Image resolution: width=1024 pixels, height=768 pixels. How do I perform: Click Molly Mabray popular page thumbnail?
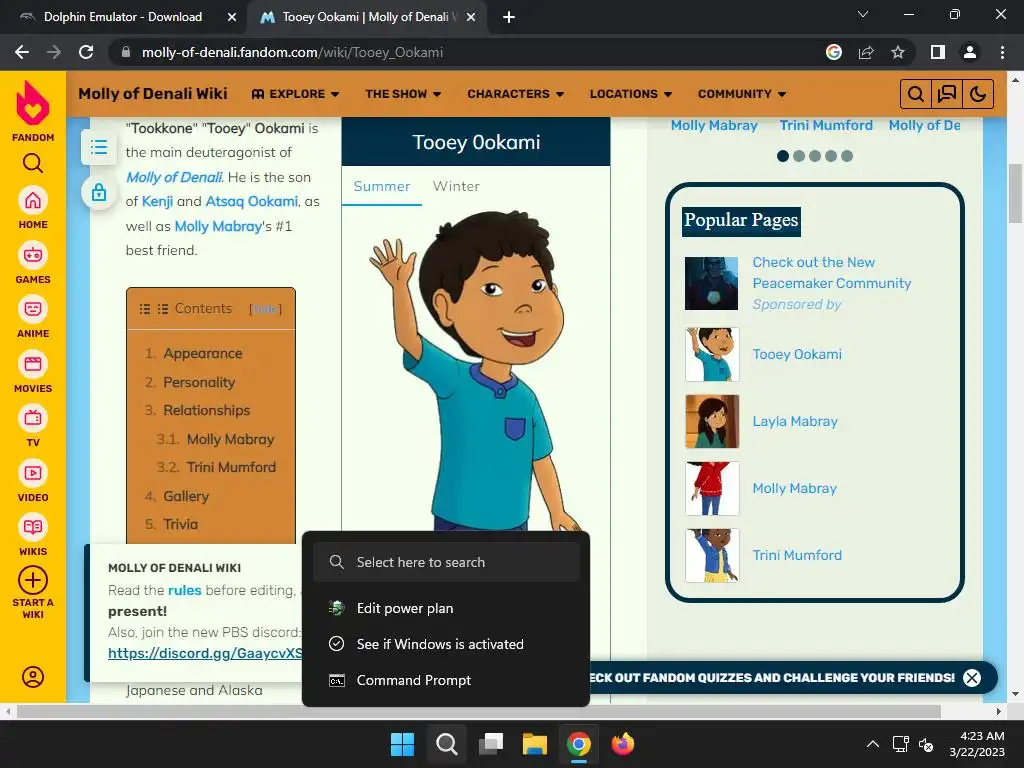coord(712,488)
